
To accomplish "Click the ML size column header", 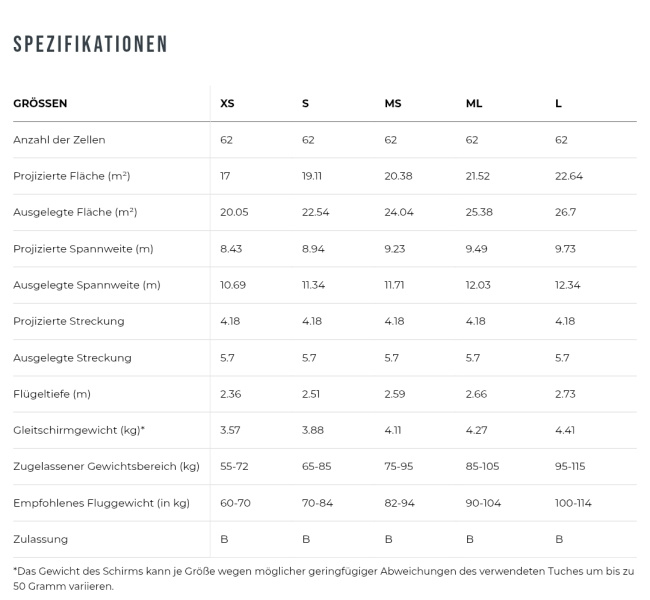I will pyautogui.click(x=474, y=103).
